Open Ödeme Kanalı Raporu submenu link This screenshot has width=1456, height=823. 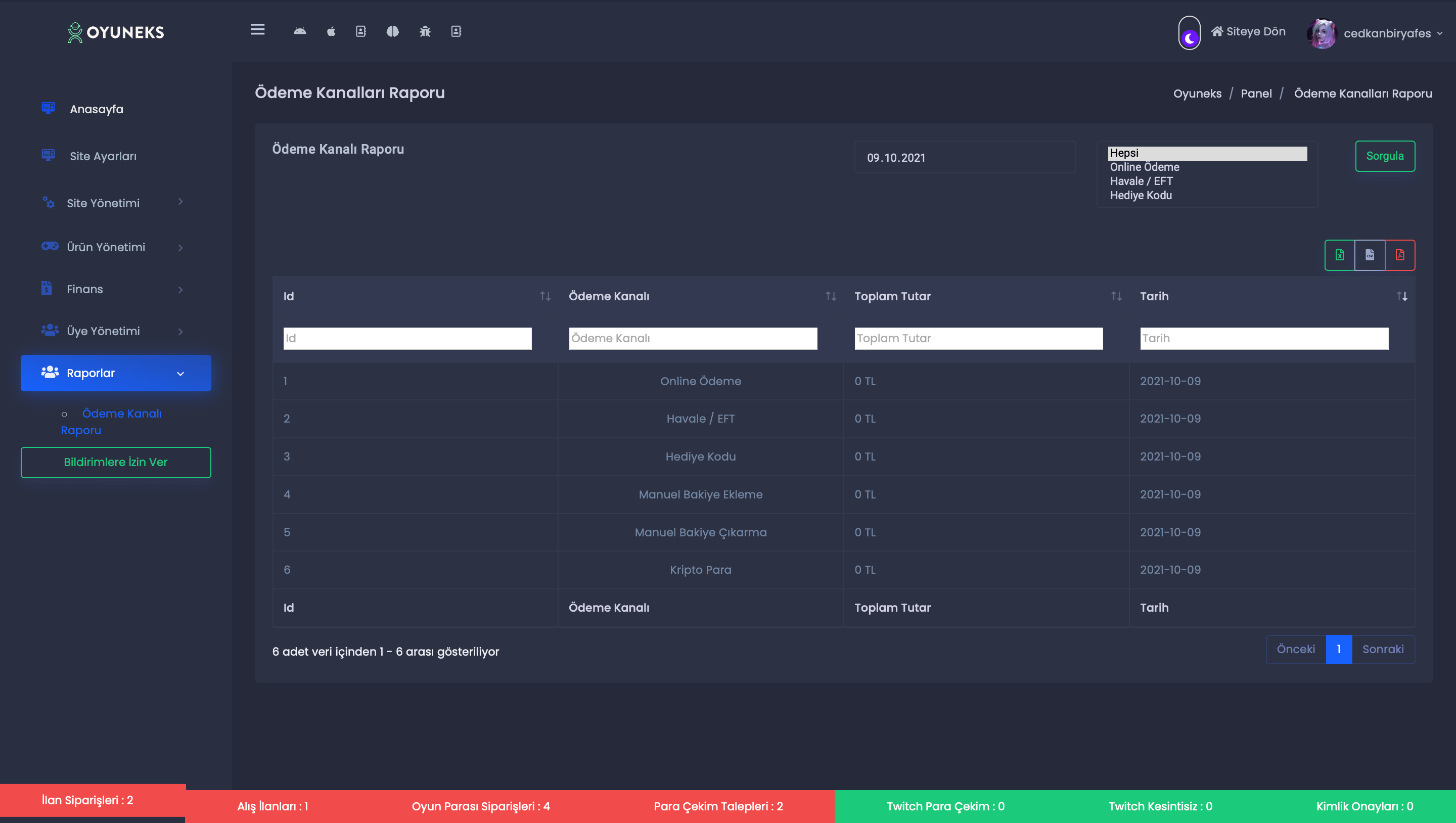[x=111, y=422]
